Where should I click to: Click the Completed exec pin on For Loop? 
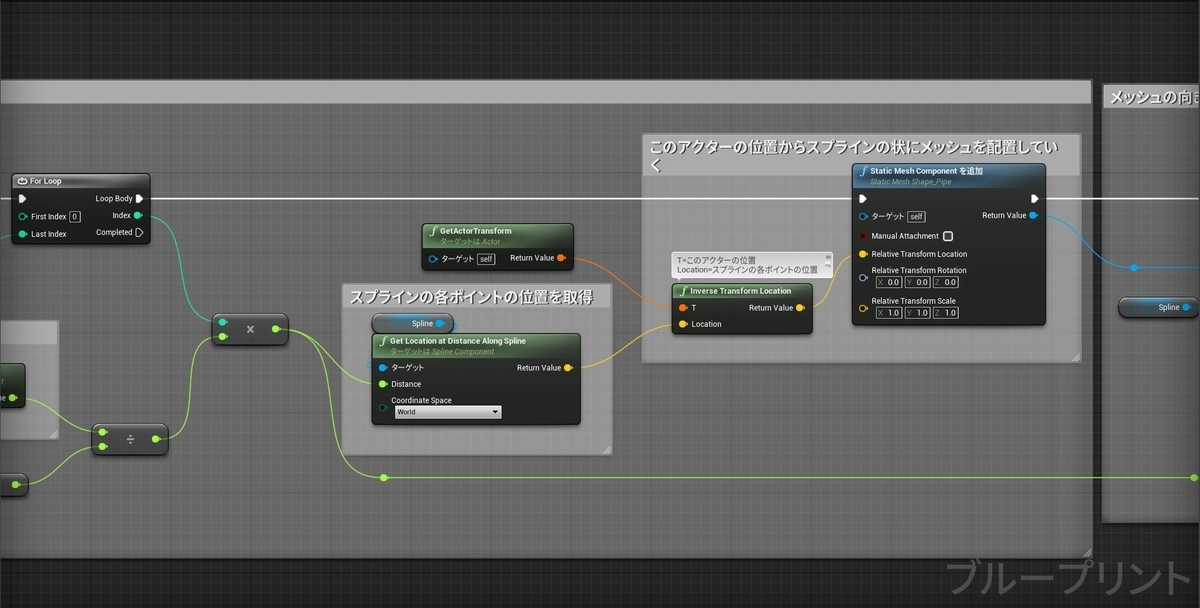(x=139, y=232)
